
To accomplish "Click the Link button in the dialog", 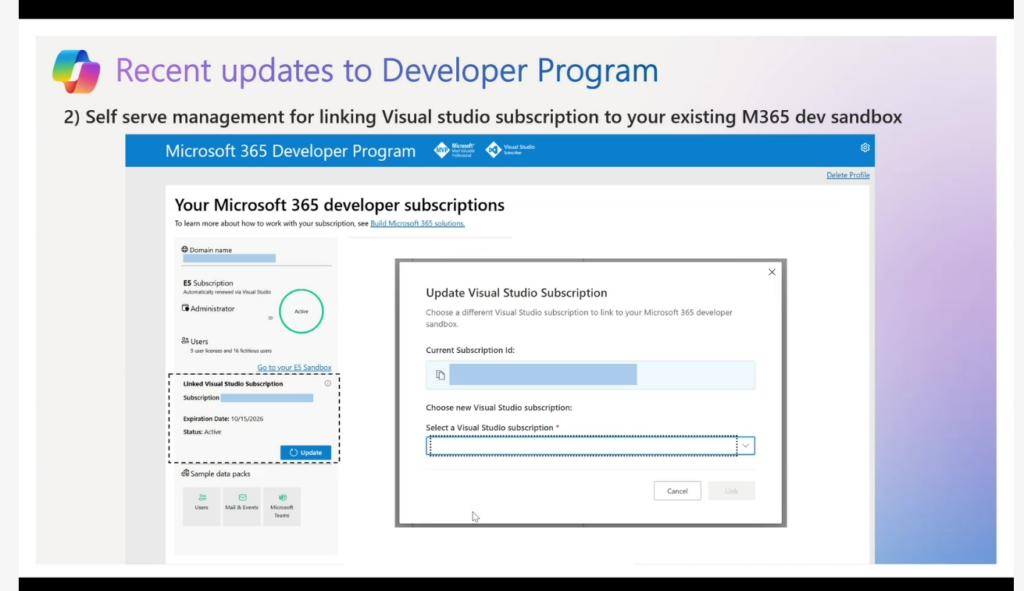I will click(731, 491).
